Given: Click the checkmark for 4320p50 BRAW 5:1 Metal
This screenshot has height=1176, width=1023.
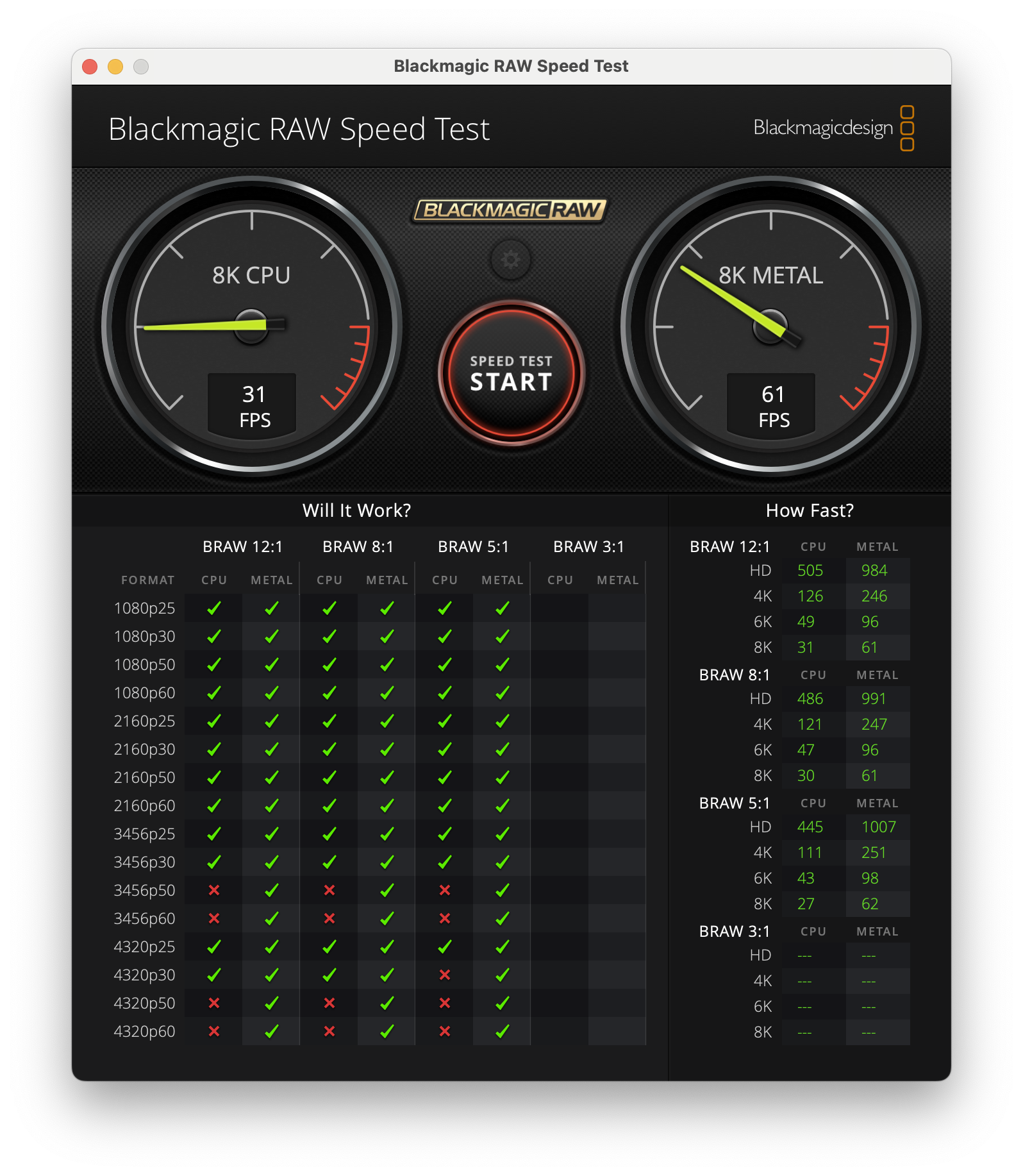Looking at the screenshot, I should pos(503,1003).
